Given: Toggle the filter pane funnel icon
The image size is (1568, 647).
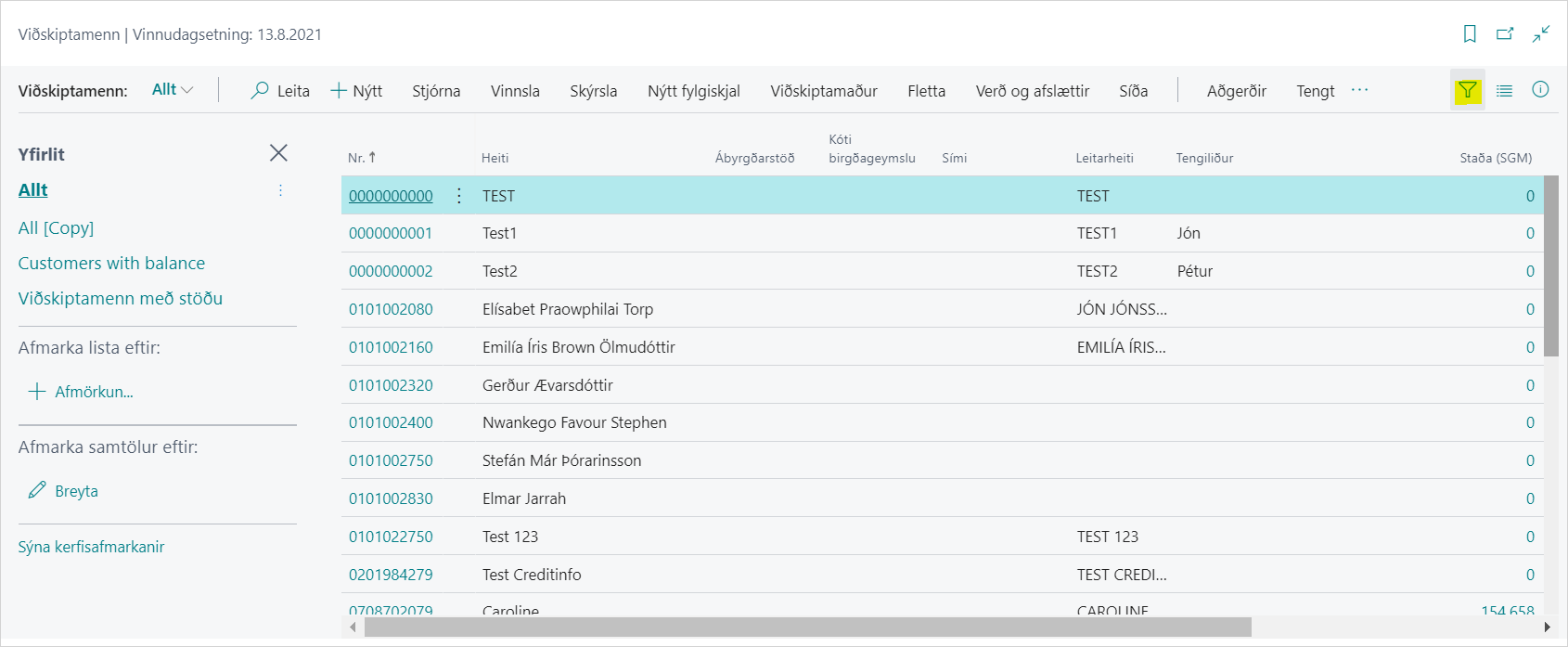Looking at the screenshot, I should click(x=1467, y=90).
